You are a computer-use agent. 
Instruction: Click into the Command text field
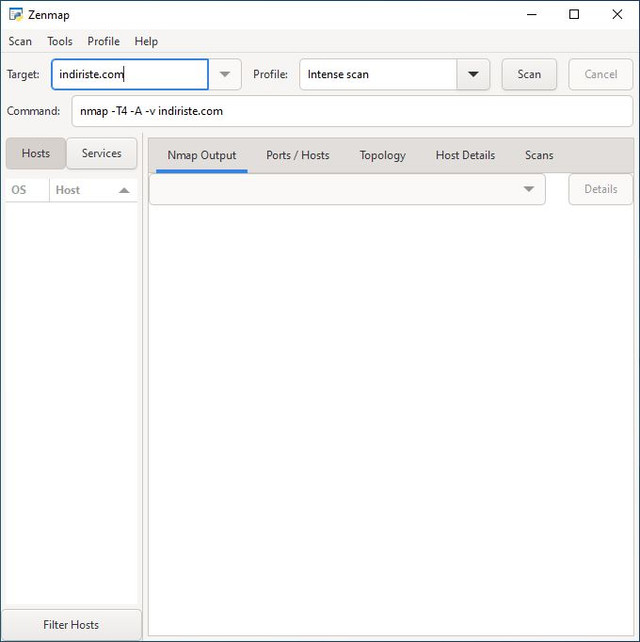point(352,111)
